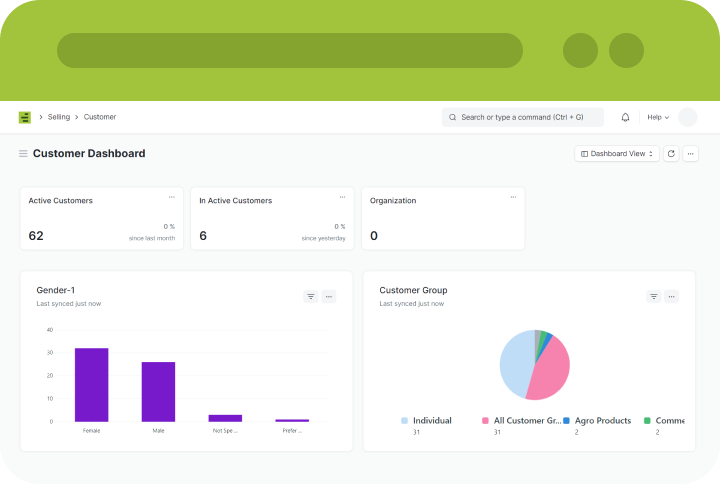720x484 pixels.
Task: Go to Customer in the breadcrumb
Action: click(100, 117)
